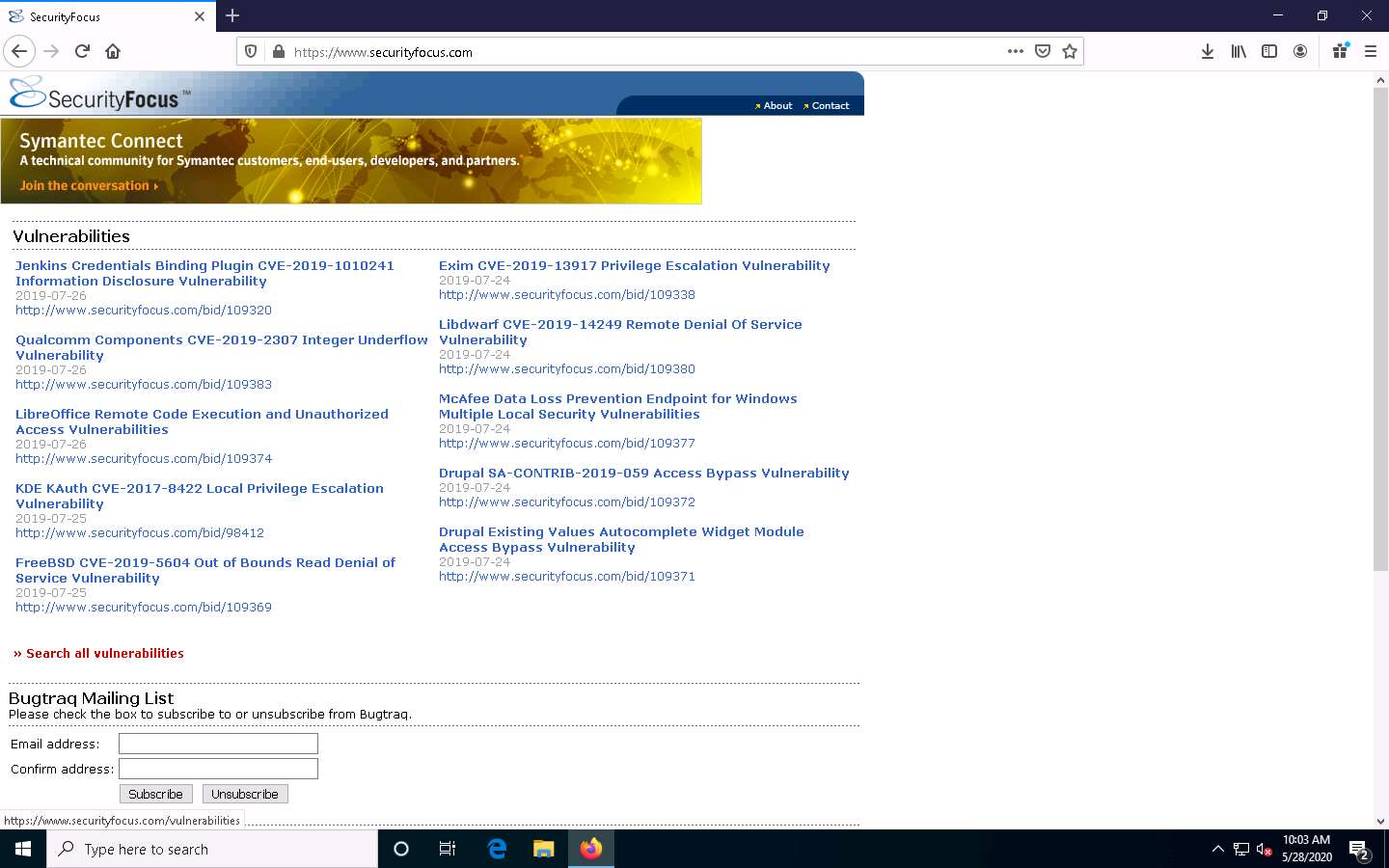Open page actions three-dot menu

point(1016,51)
